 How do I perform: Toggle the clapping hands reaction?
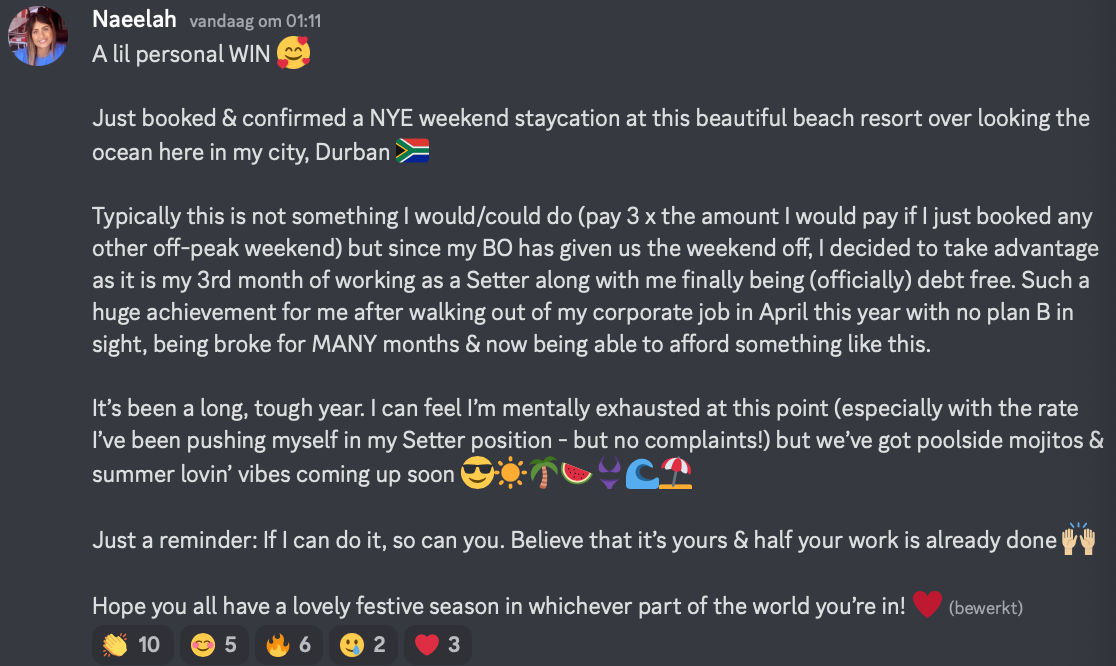coord(131,645)
